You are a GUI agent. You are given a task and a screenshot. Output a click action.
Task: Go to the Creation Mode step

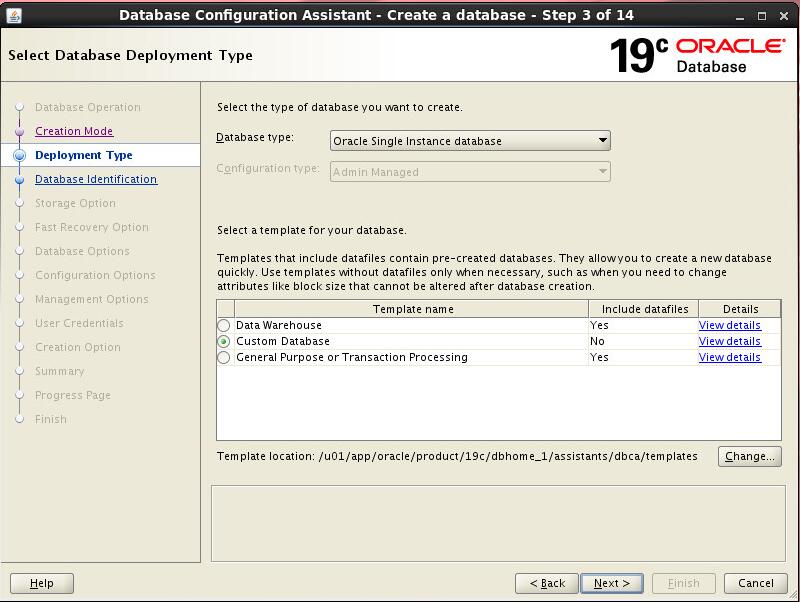point(74,132)
